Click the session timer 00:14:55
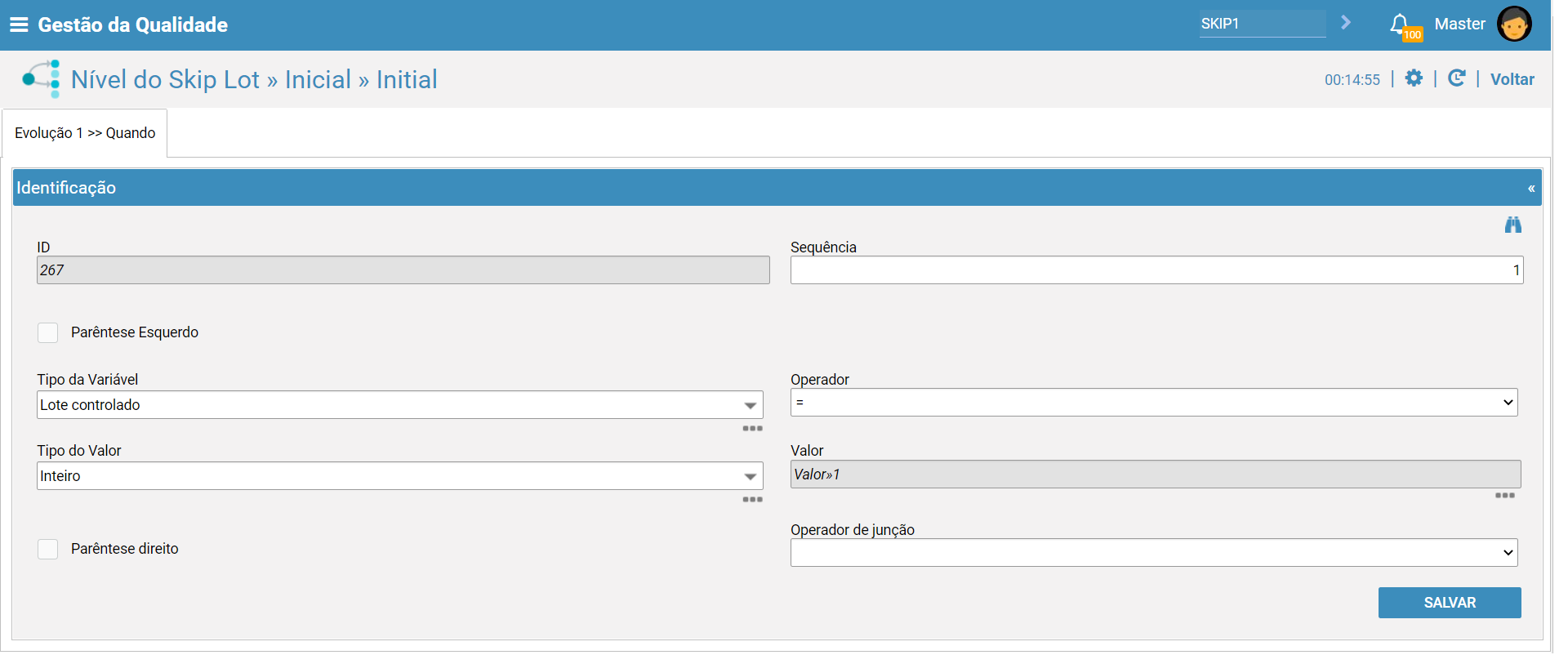 pos(1352,80)
